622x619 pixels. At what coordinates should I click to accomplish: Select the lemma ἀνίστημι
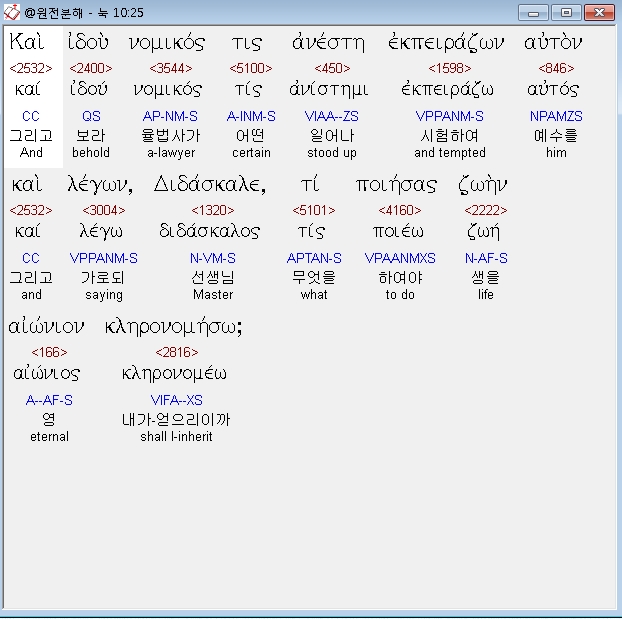[329, 89]
